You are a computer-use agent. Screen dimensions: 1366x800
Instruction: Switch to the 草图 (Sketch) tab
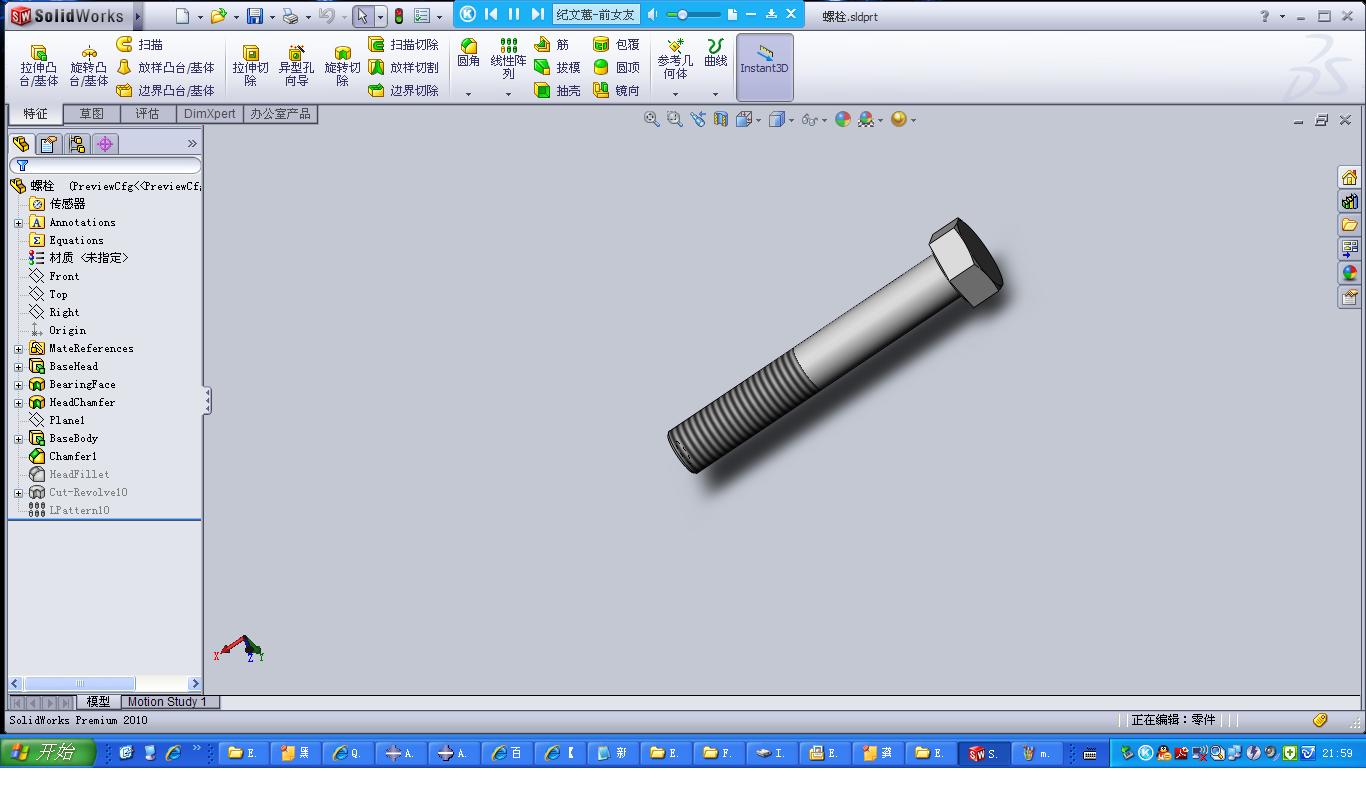click(x=92, y=114)
